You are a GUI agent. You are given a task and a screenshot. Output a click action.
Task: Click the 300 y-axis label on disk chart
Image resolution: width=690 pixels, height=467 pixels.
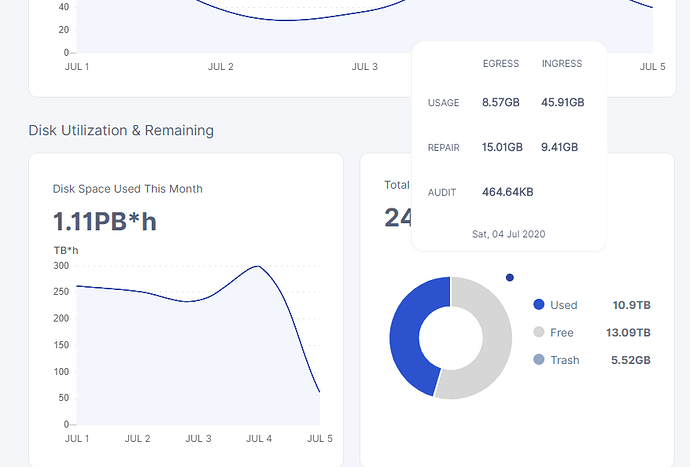[61, 266]
